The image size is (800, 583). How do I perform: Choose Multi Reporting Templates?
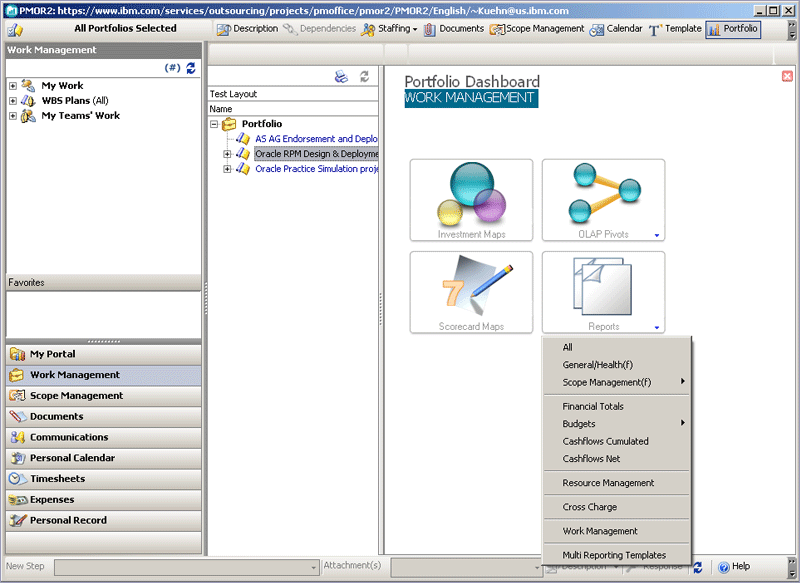point(616,555)
